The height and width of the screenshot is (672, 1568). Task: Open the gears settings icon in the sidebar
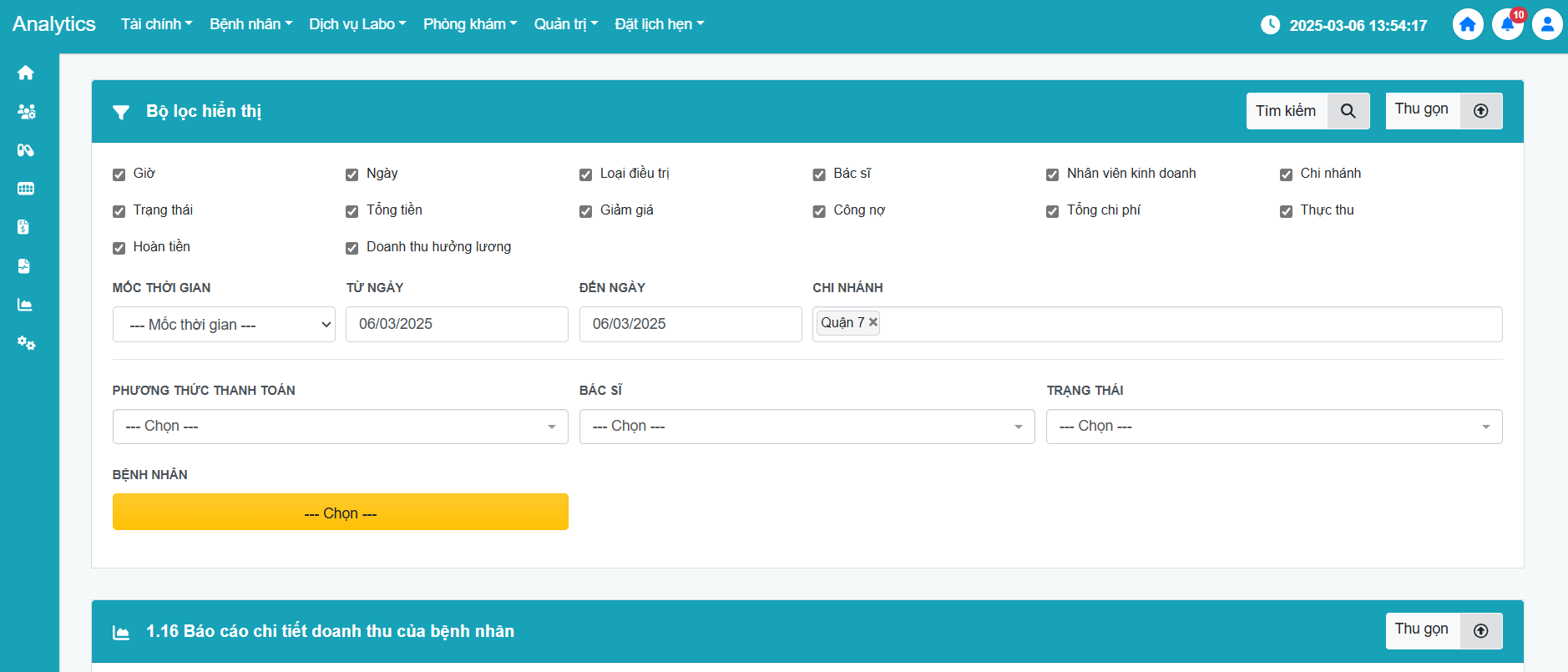click(26, 343)
